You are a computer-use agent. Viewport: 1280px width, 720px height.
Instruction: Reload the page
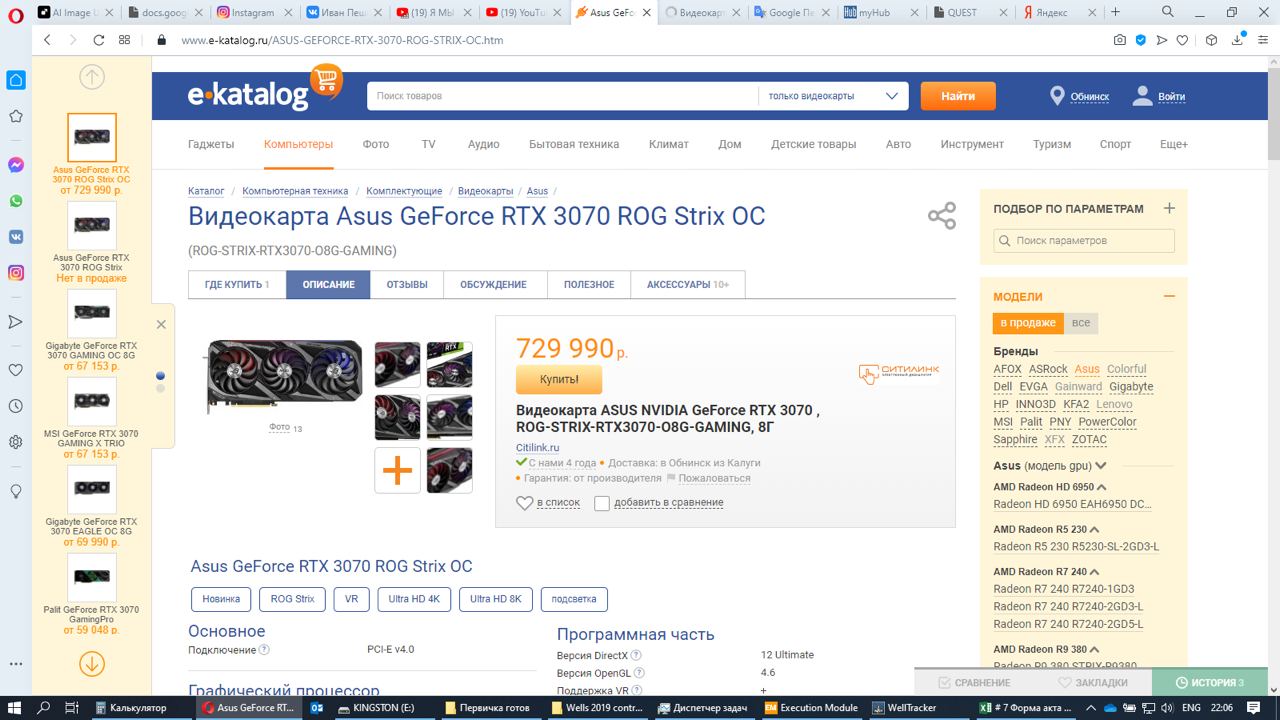(98, 40)
